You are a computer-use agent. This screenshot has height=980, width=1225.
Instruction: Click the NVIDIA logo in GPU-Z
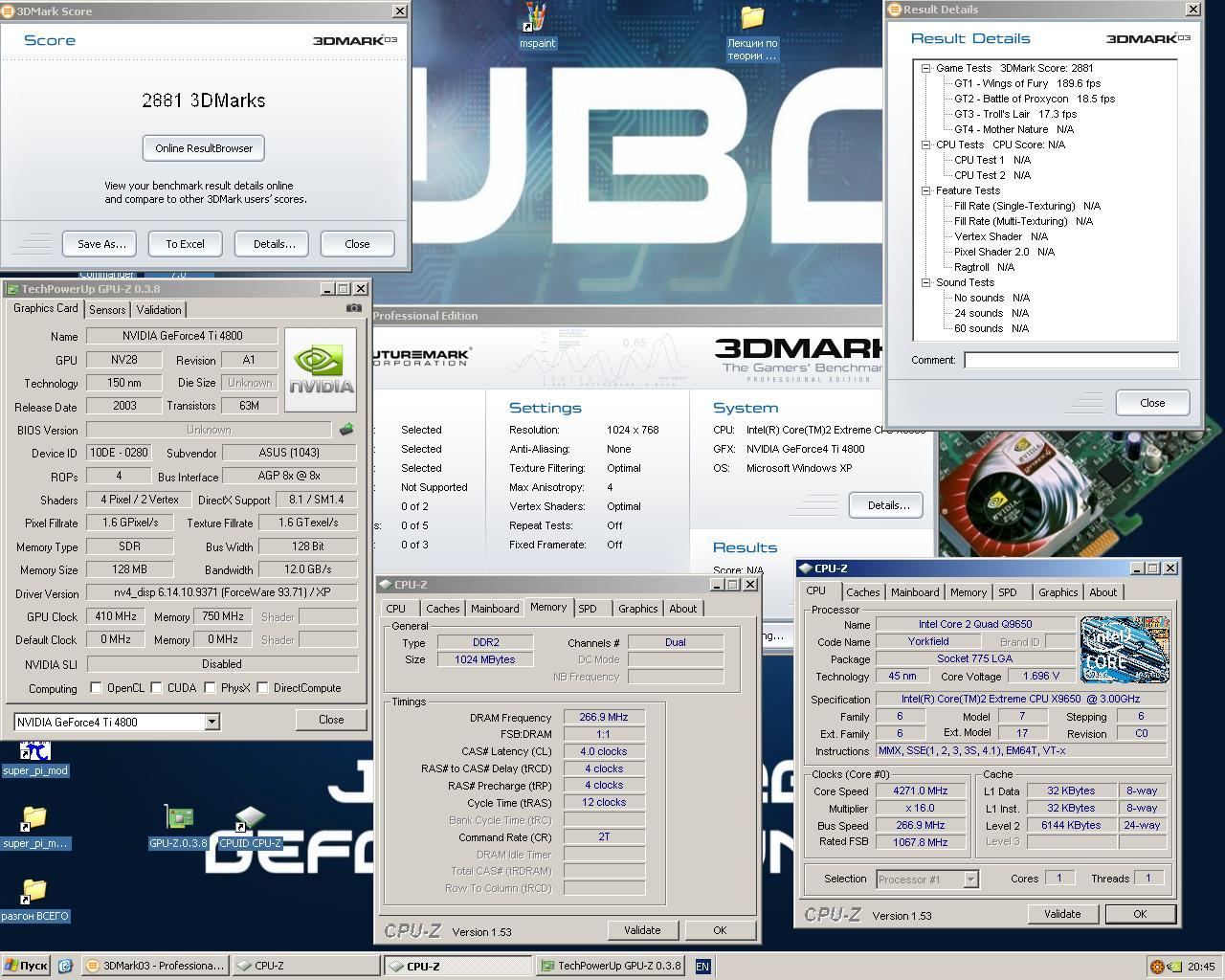tap(321, 370)
